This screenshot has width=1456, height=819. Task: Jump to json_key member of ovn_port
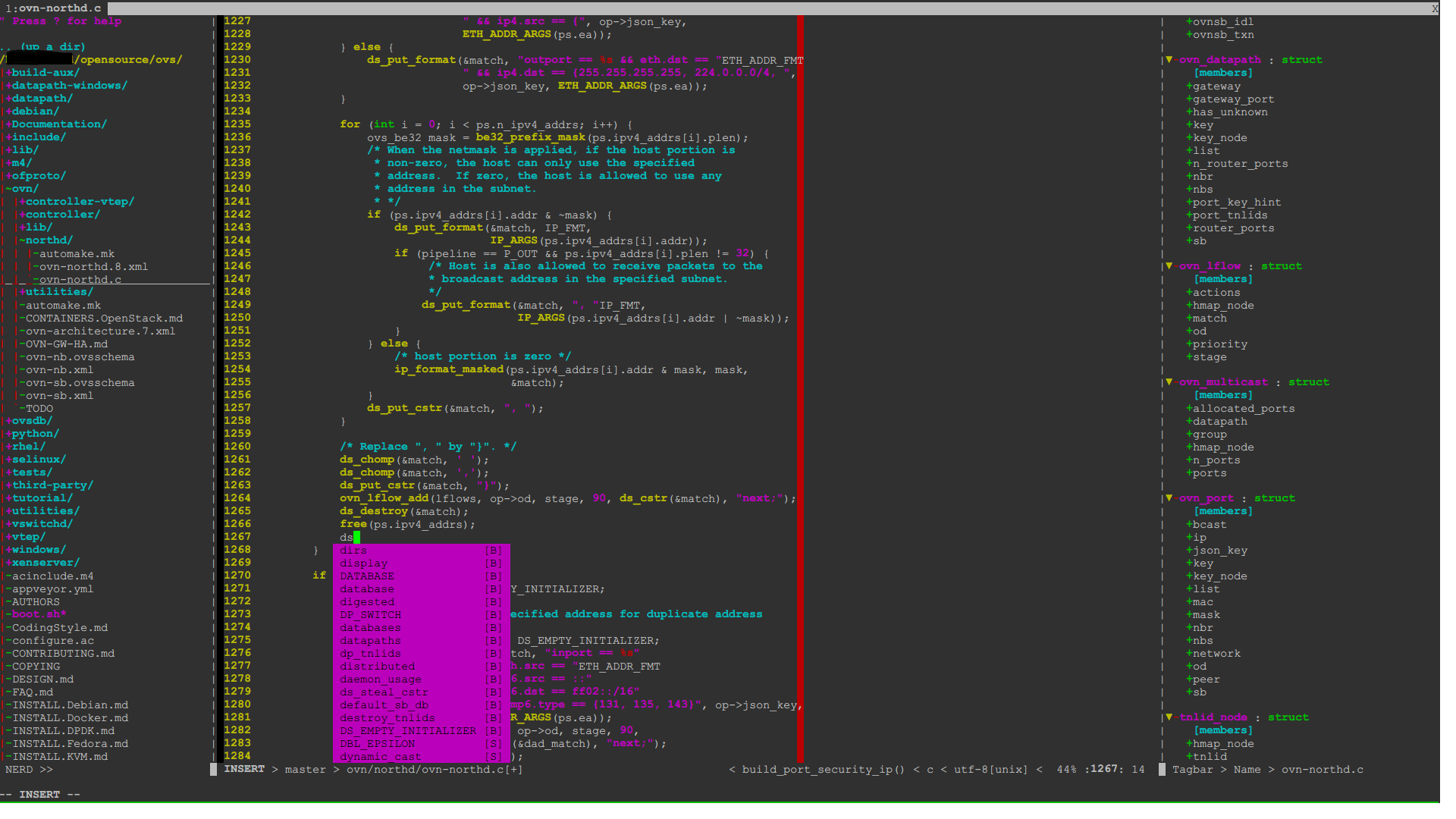1219,551
